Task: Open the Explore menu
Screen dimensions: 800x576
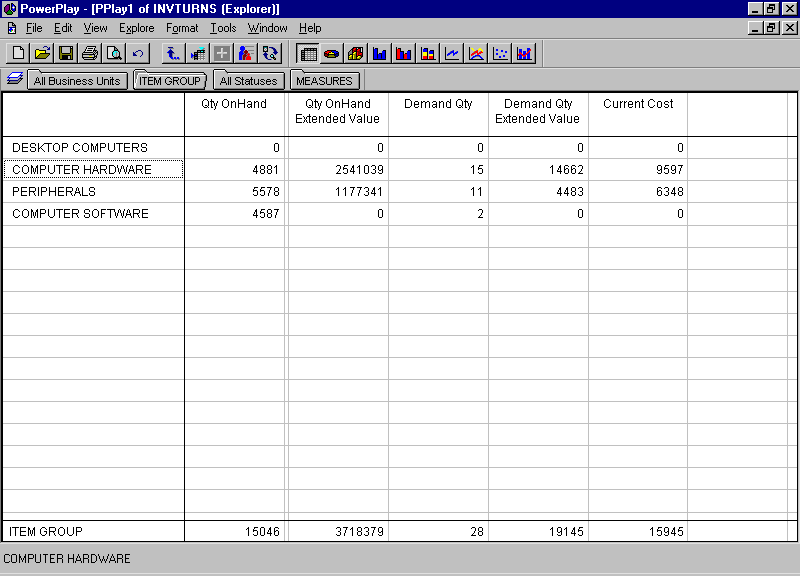Action: [137, 28]
